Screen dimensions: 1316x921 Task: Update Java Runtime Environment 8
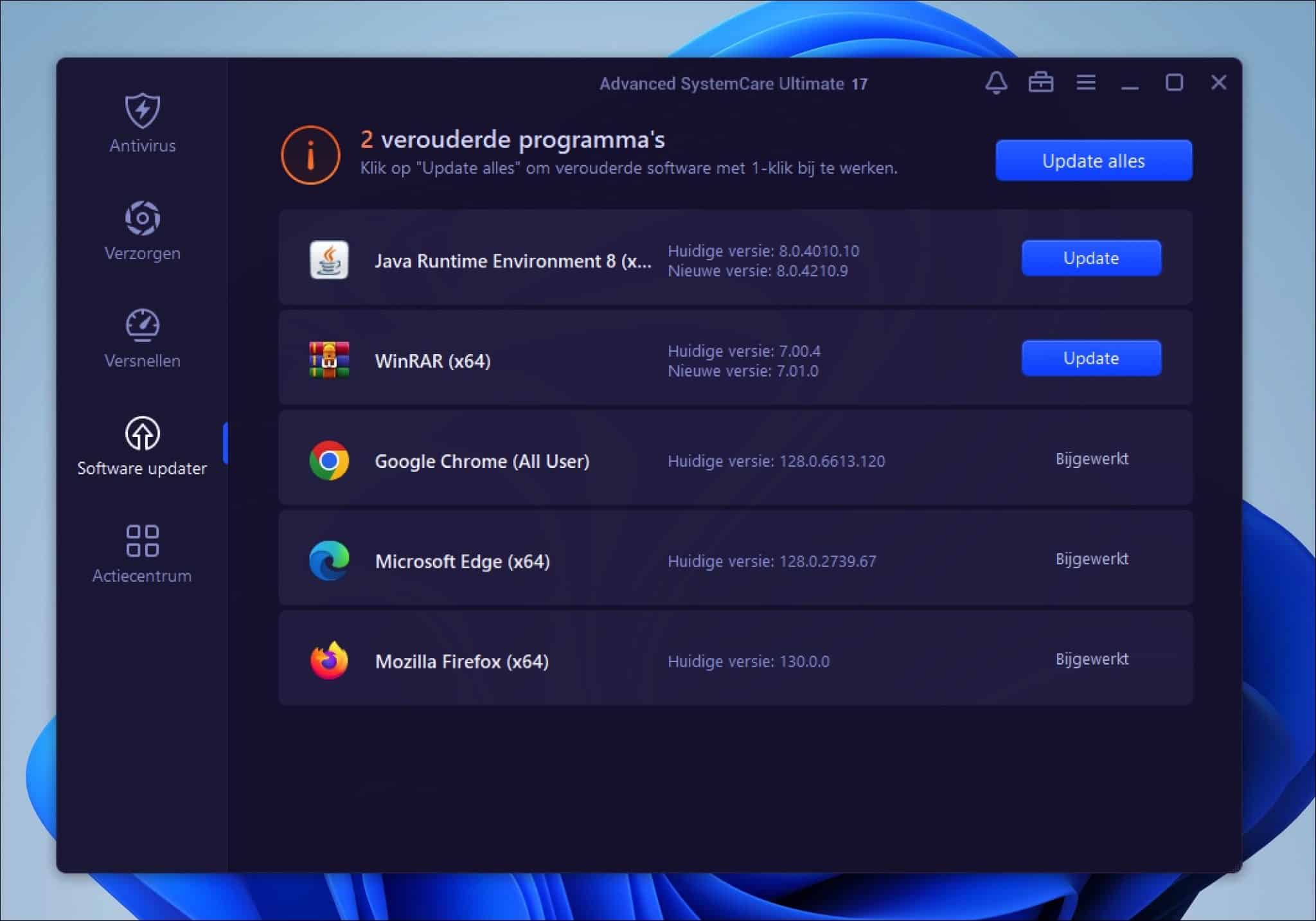click(1090, 258)
